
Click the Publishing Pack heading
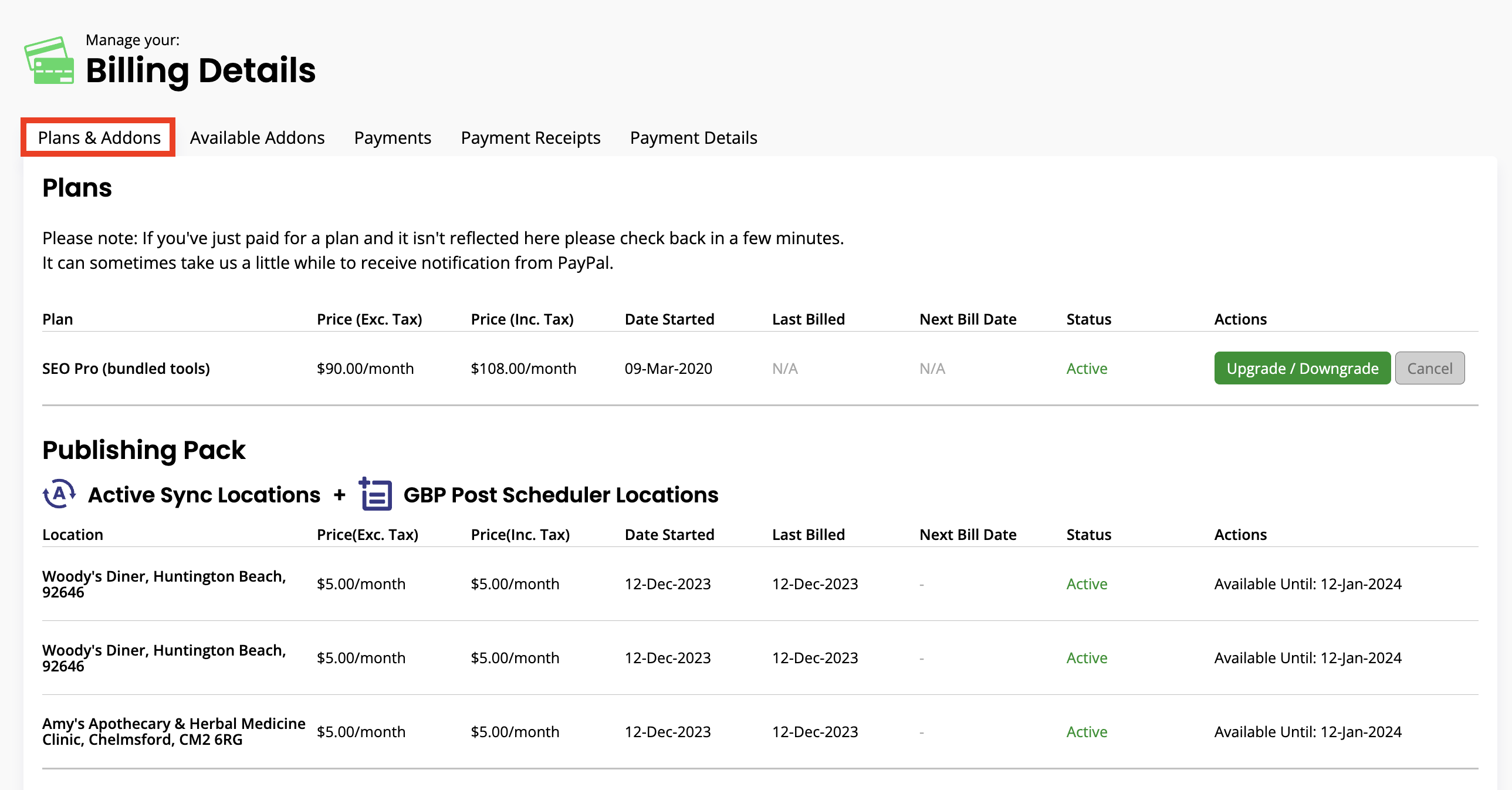tap(144, 450)
